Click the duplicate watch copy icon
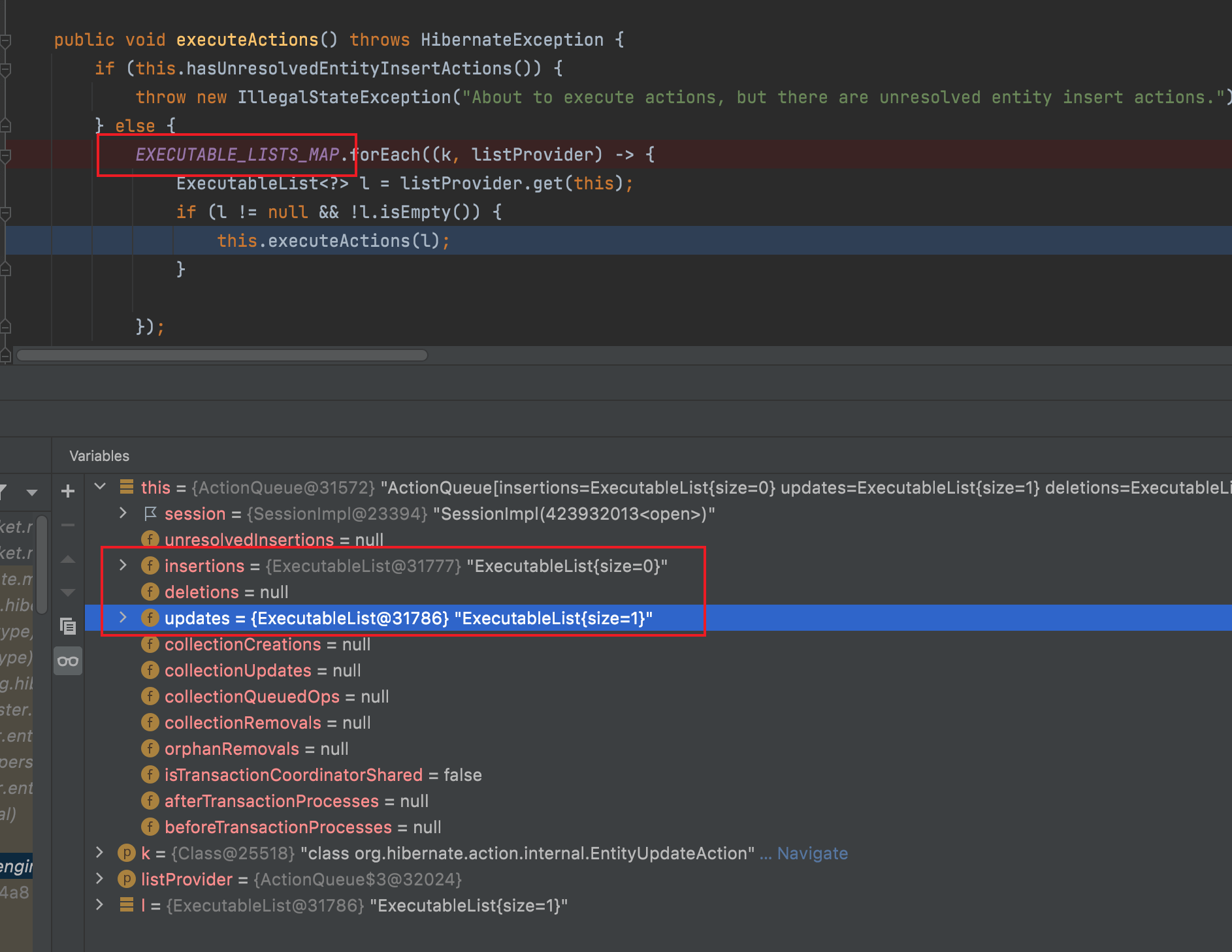Image resolution: width=1232 pixels, height=952 pixels. coord(68,627)
